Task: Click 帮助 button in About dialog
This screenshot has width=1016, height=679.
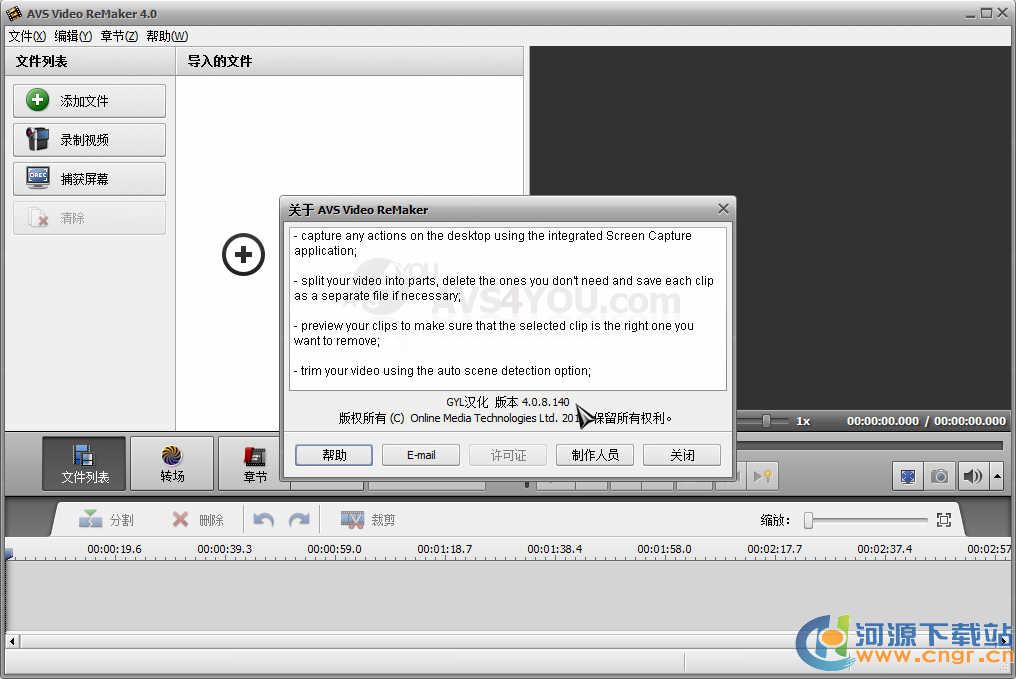Action: (334, 455)
